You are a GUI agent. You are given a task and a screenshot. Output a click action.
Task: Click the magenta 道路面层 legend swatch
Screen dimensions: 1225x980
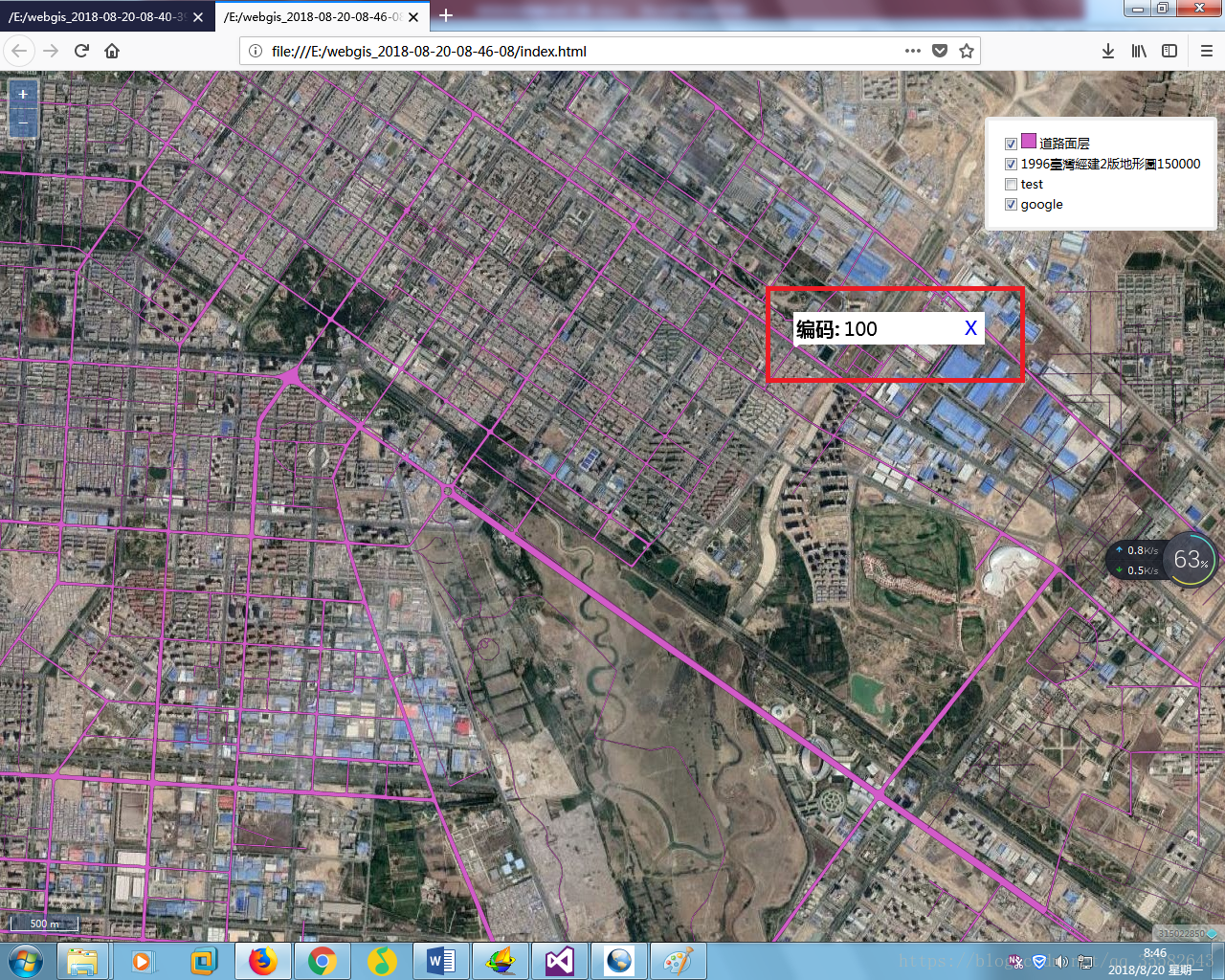(1029, 141)
